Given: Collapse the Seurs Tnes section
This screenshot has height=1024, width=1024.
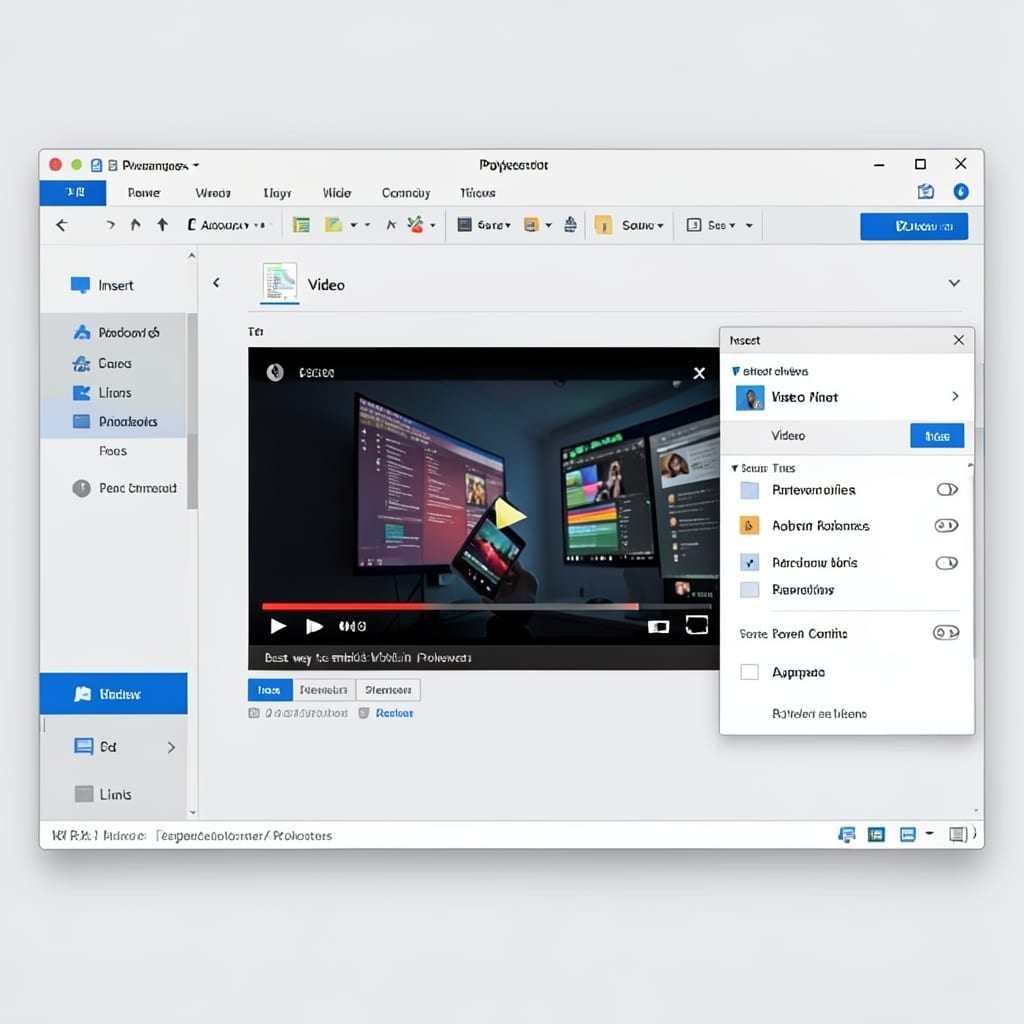Looking at the screenshot, I should (x=735, y=468).
